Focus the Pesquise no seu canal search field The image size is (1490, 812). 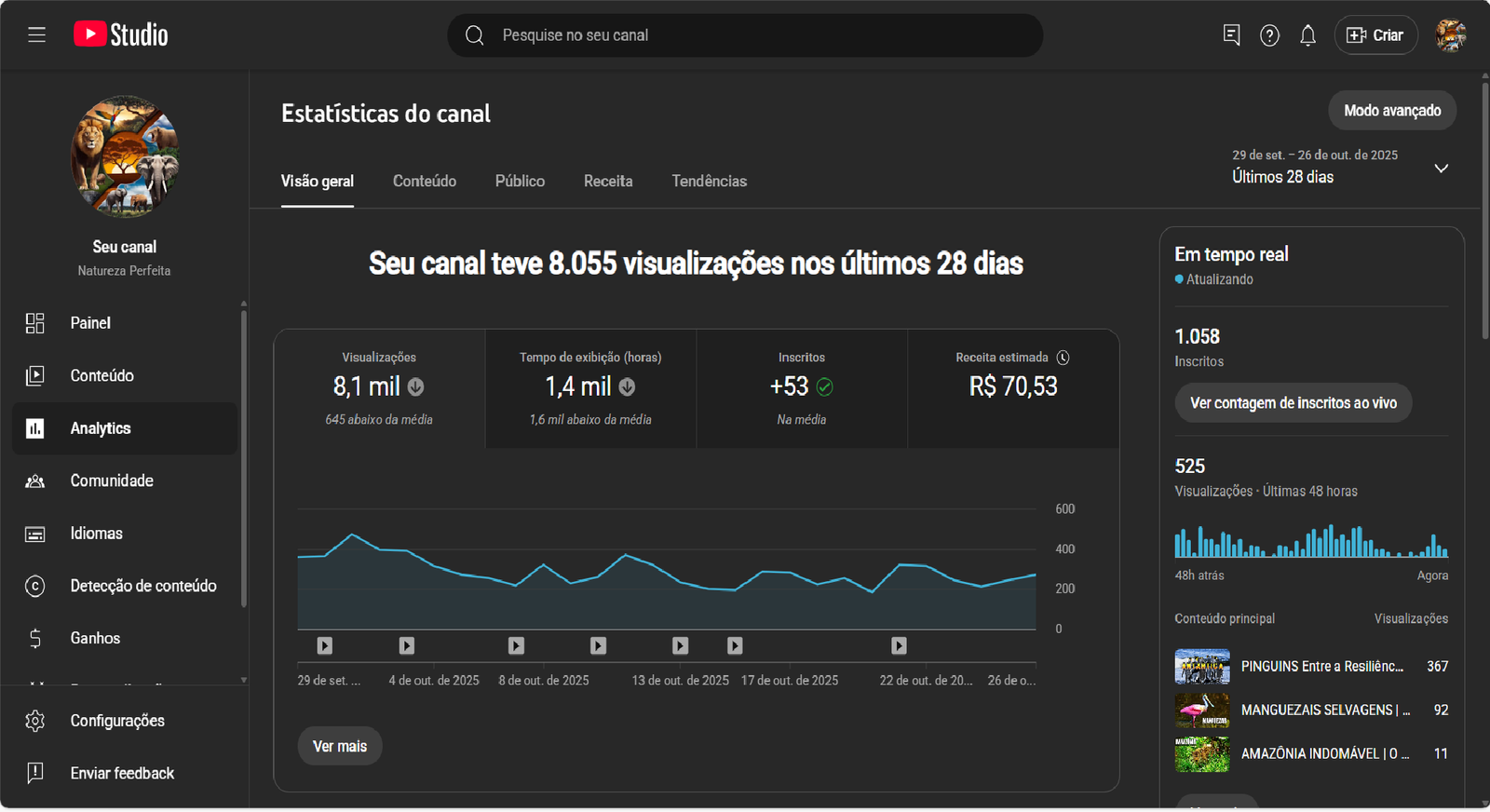click(745, 35)
